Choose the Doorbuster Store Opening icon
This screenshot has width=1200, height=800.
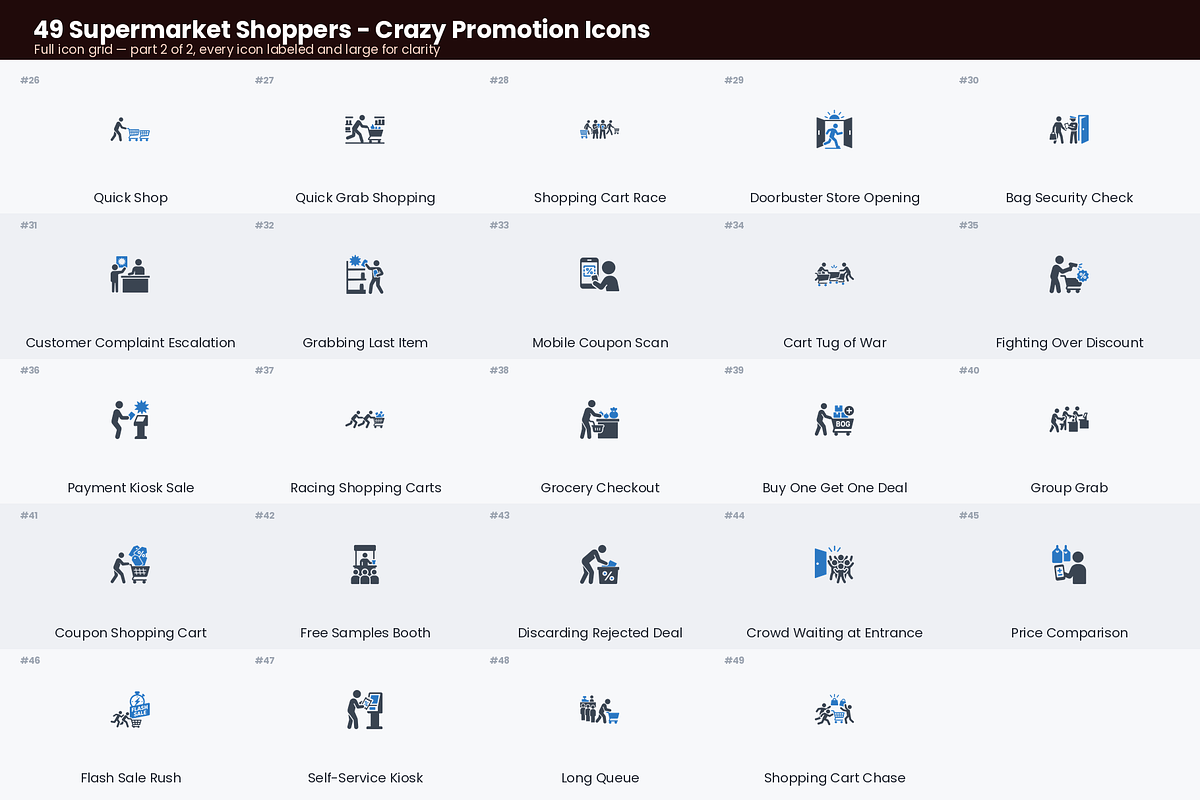[835, 130]
